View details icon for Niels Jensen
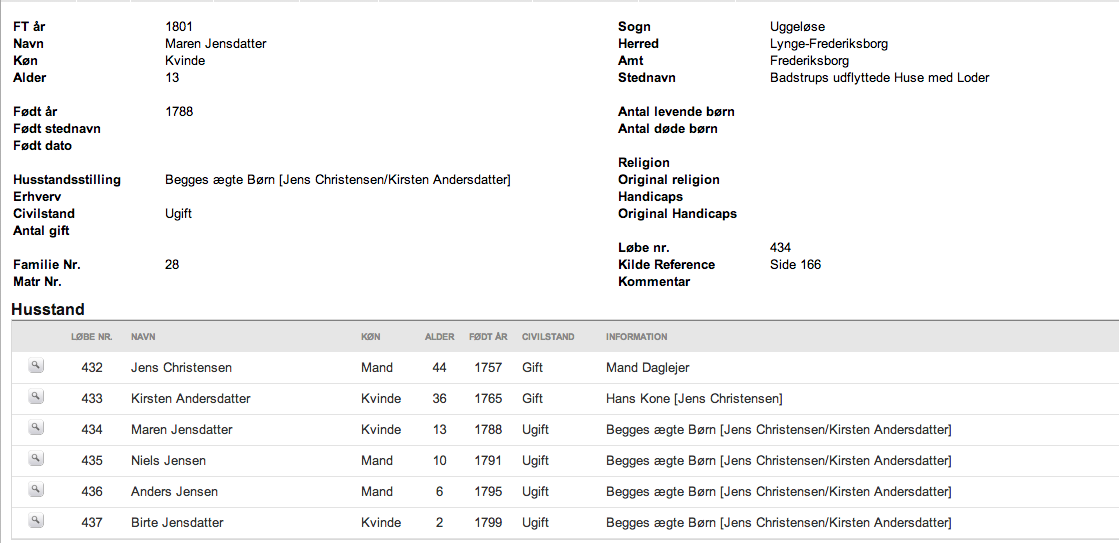 click(36, 459)
